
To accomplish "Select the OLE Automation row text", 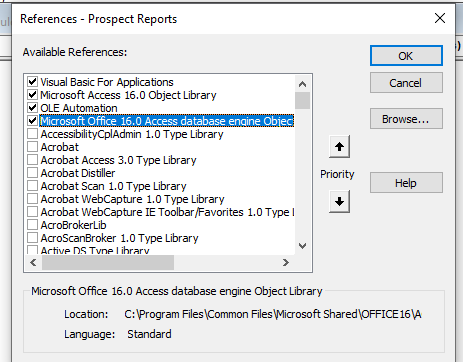I will [x=79, y=108].
